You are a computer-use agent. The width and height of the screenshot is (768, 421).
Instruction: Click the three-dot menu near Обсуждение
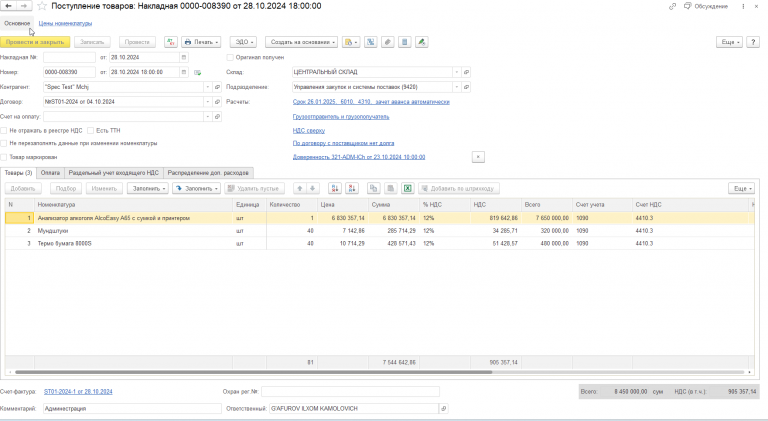pyautogui.click(x=743, y=6)
